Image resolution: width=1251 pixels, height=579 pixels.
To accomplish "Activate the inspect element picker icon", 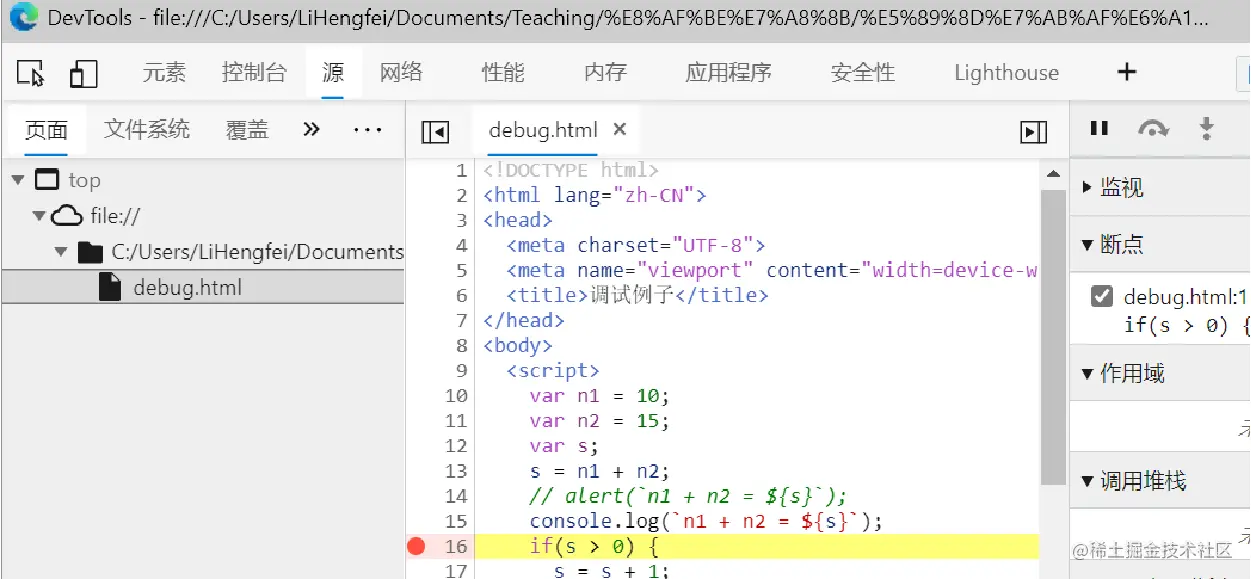I will [31, 73].
